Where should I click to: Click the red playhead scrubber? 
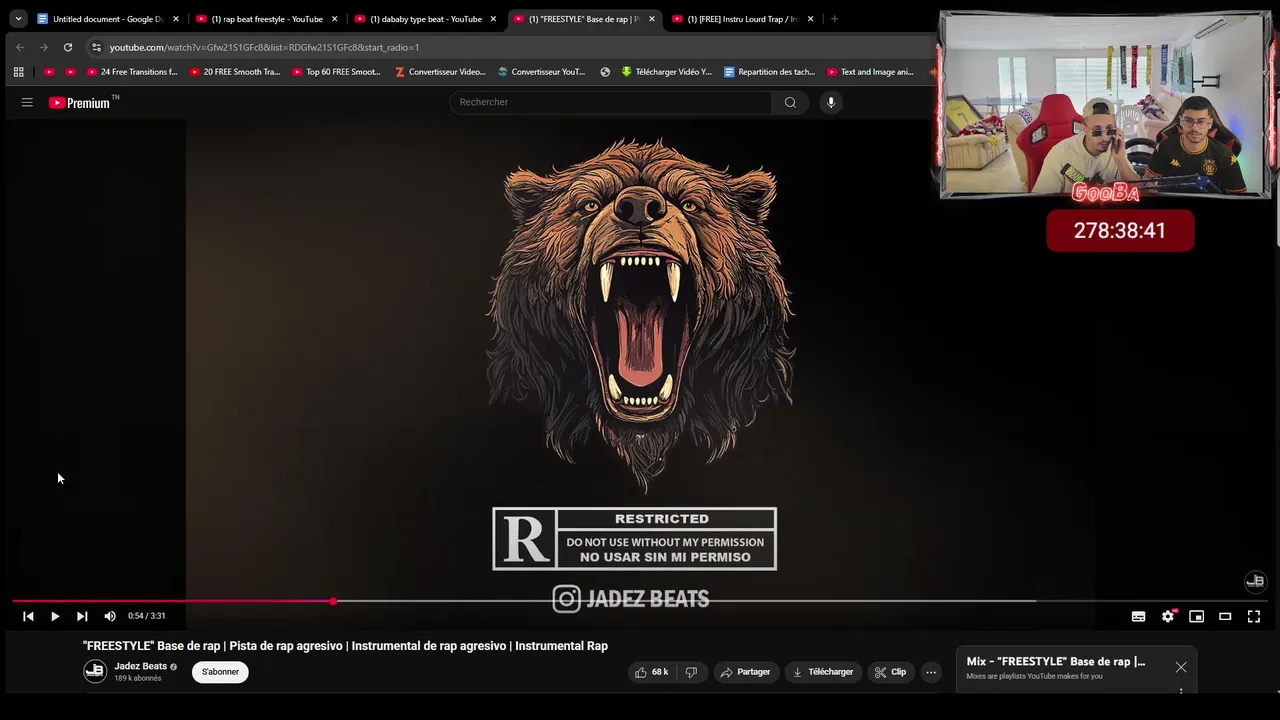point(333,601)
